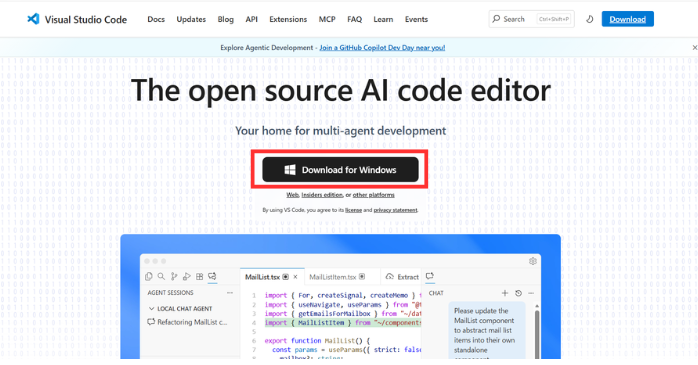
Task: Click Windows logo on download button
Action: [290, 170]
